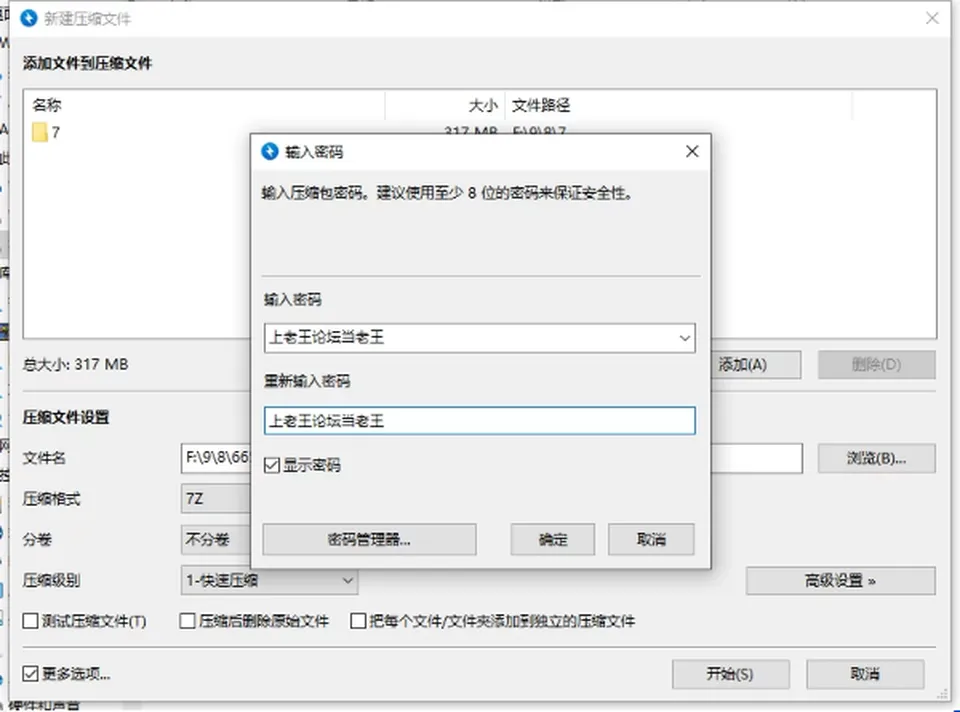Open the 压缩级别 dropdown

pyautogui.click(x=269, y=580)
